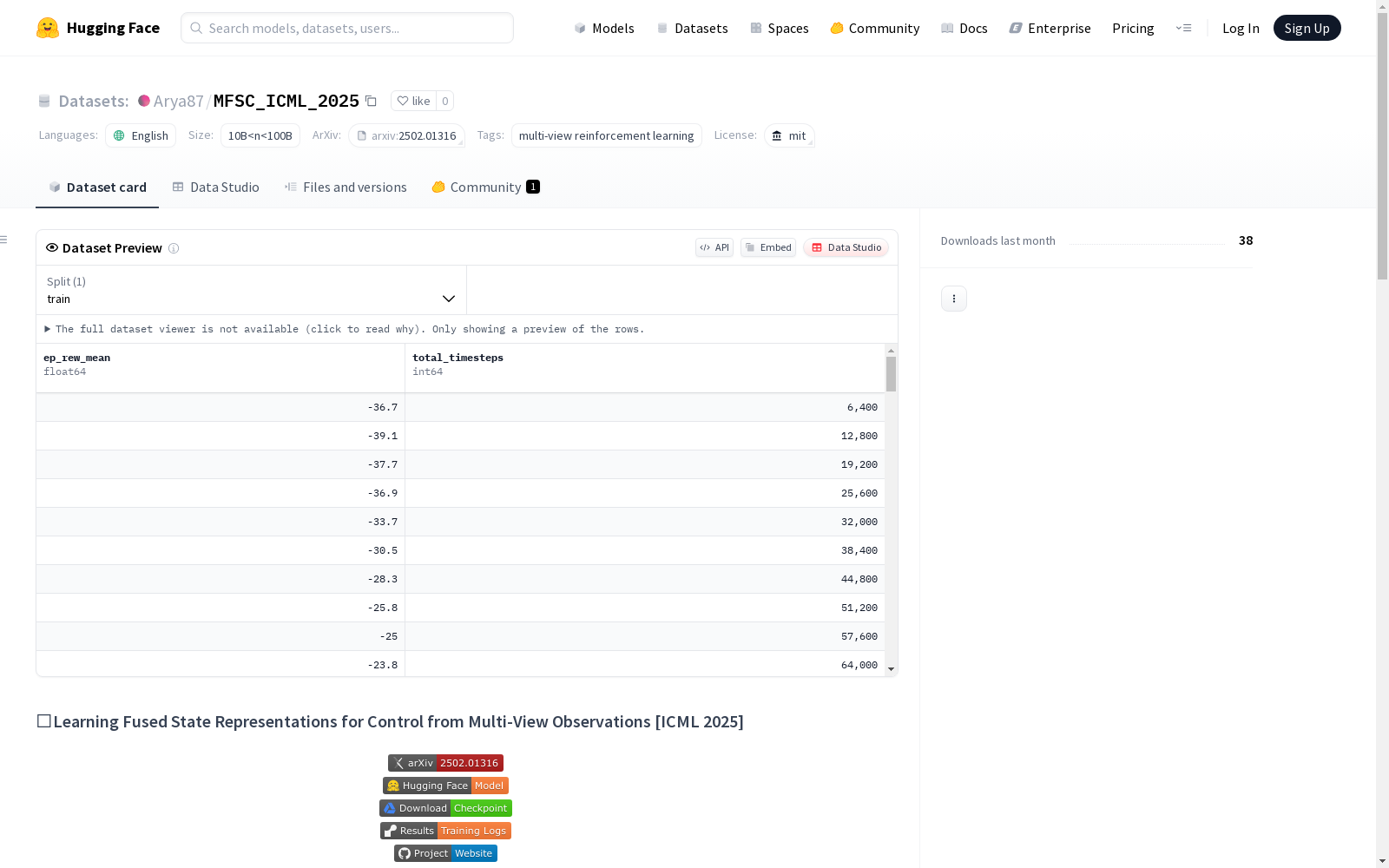
Task: Open the arxiv:2502.01316 tag
Action: pyautogui.click(x=406, y=135)
